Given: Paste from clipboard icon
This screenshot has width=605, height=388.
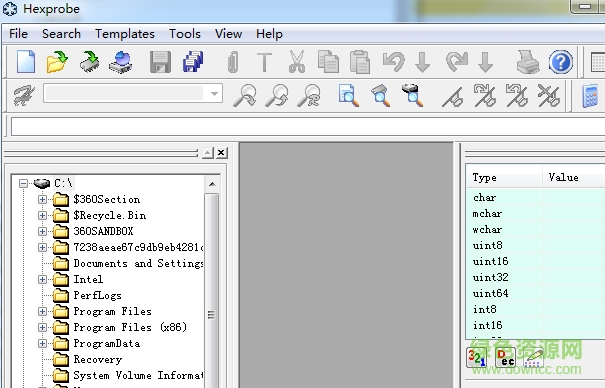Looking at the screenshot, I should [x=360, y=62].
